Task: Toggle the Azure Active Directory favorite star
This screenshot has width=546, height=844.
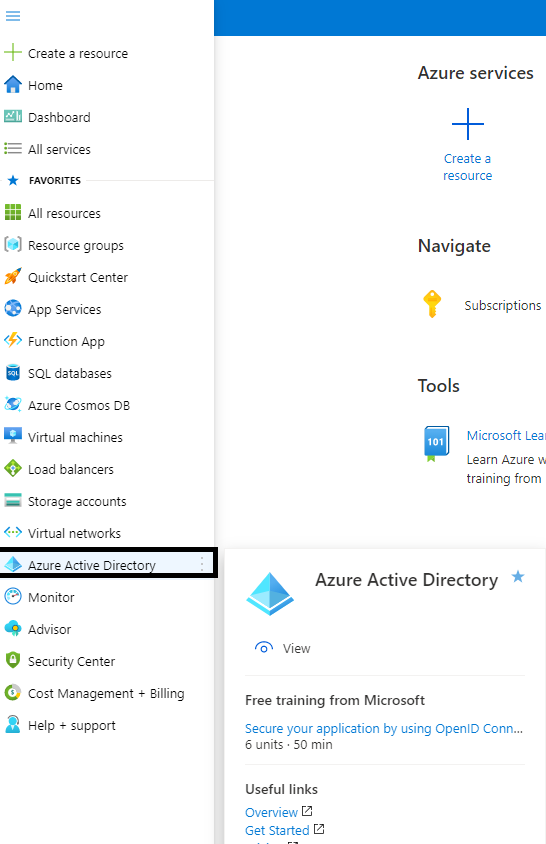Action: (518, 577)
